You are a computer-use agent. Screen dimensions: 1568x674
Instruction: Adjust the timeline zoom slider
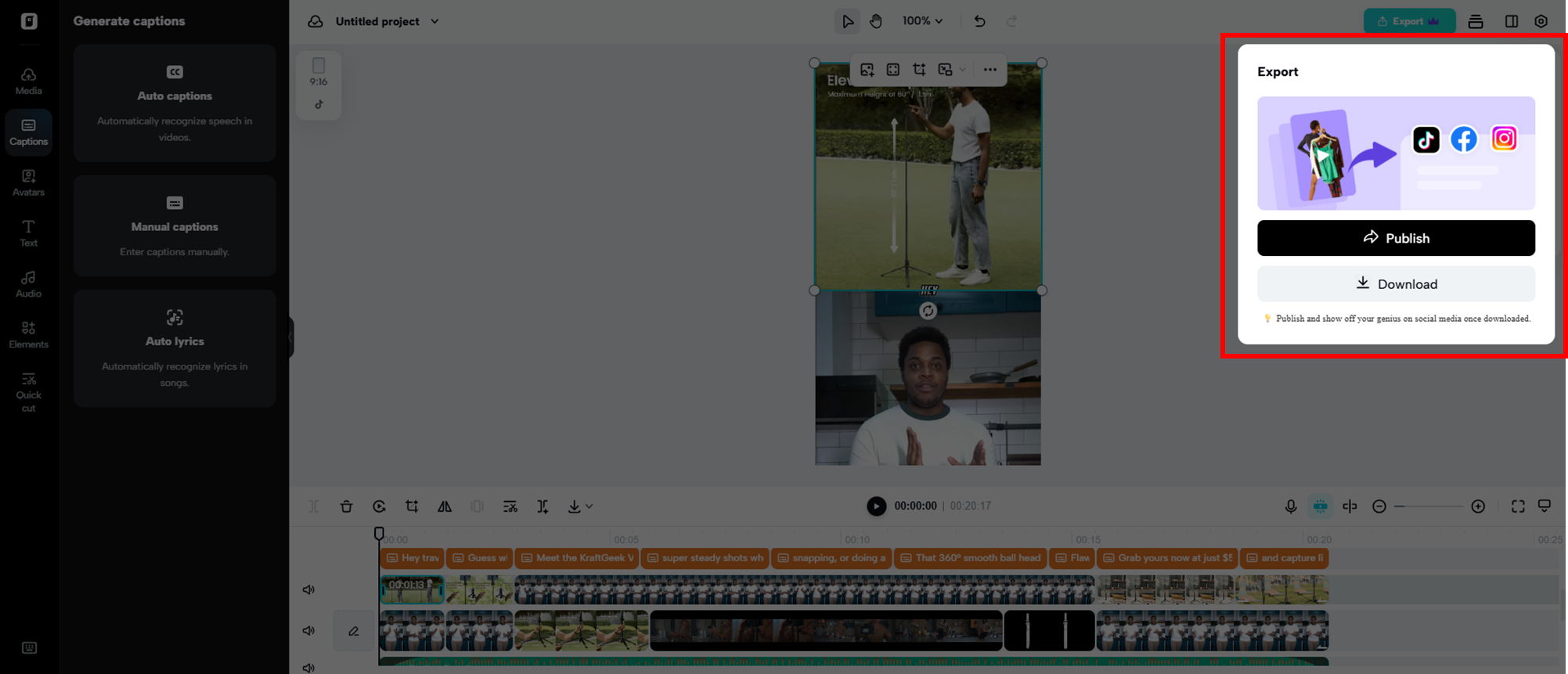pos(1428,506)
